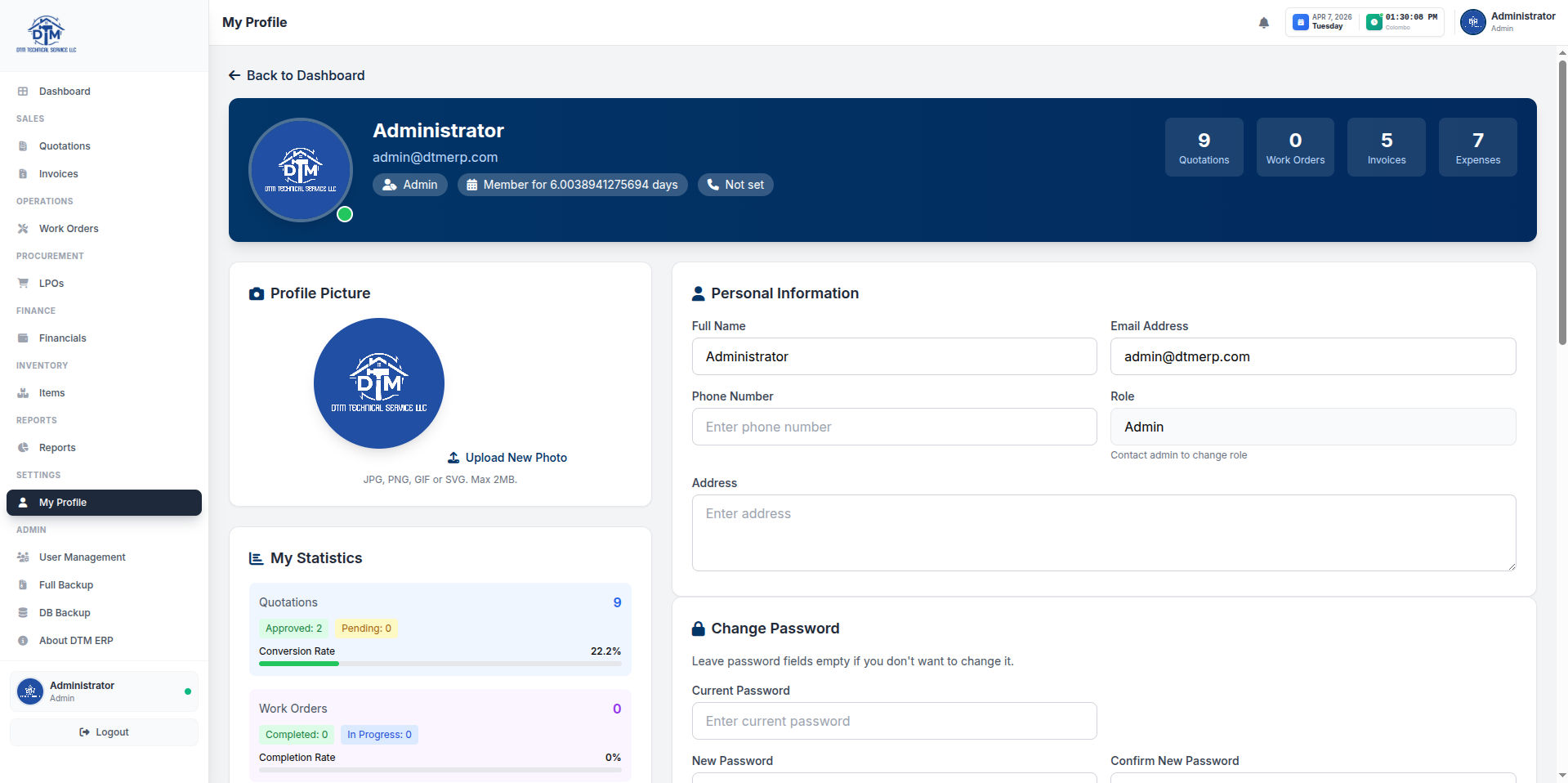Click the logout arrow icon in sidebar
This screenshot has height=783, width=1568.
84,732
